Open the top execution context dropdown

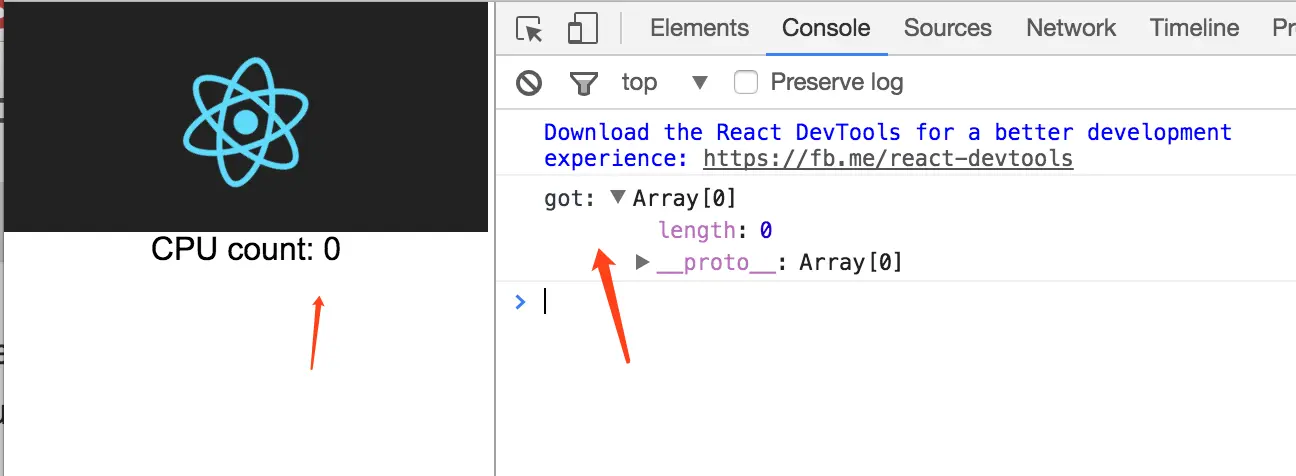point(664,82)
